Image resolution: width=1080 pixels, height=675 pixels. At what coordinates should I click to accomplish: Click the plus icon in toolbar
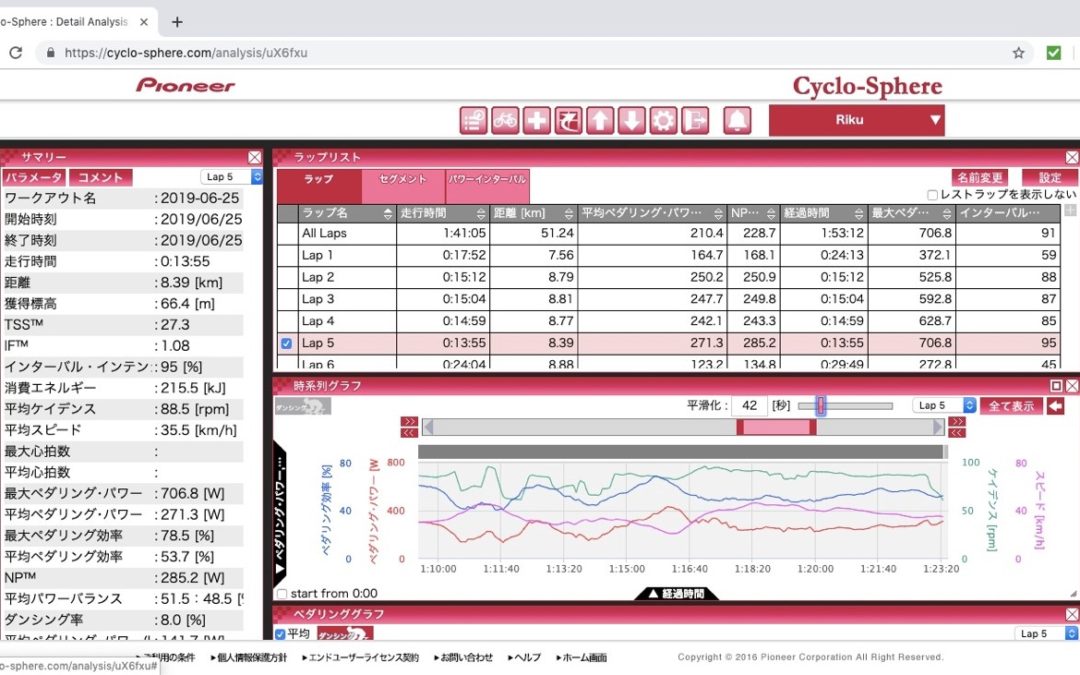pyautogui.click(x=537, y=121)
